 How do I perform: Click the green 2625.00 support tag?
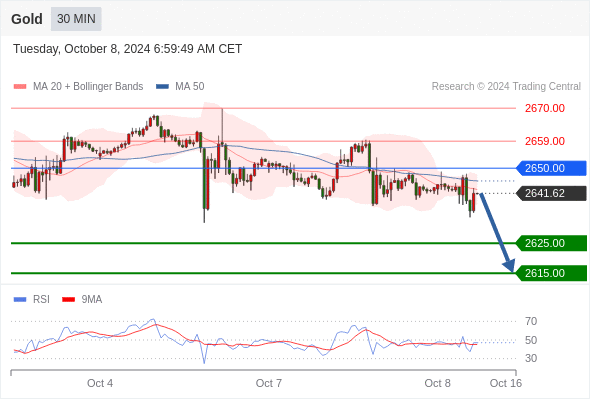point(551,243)
